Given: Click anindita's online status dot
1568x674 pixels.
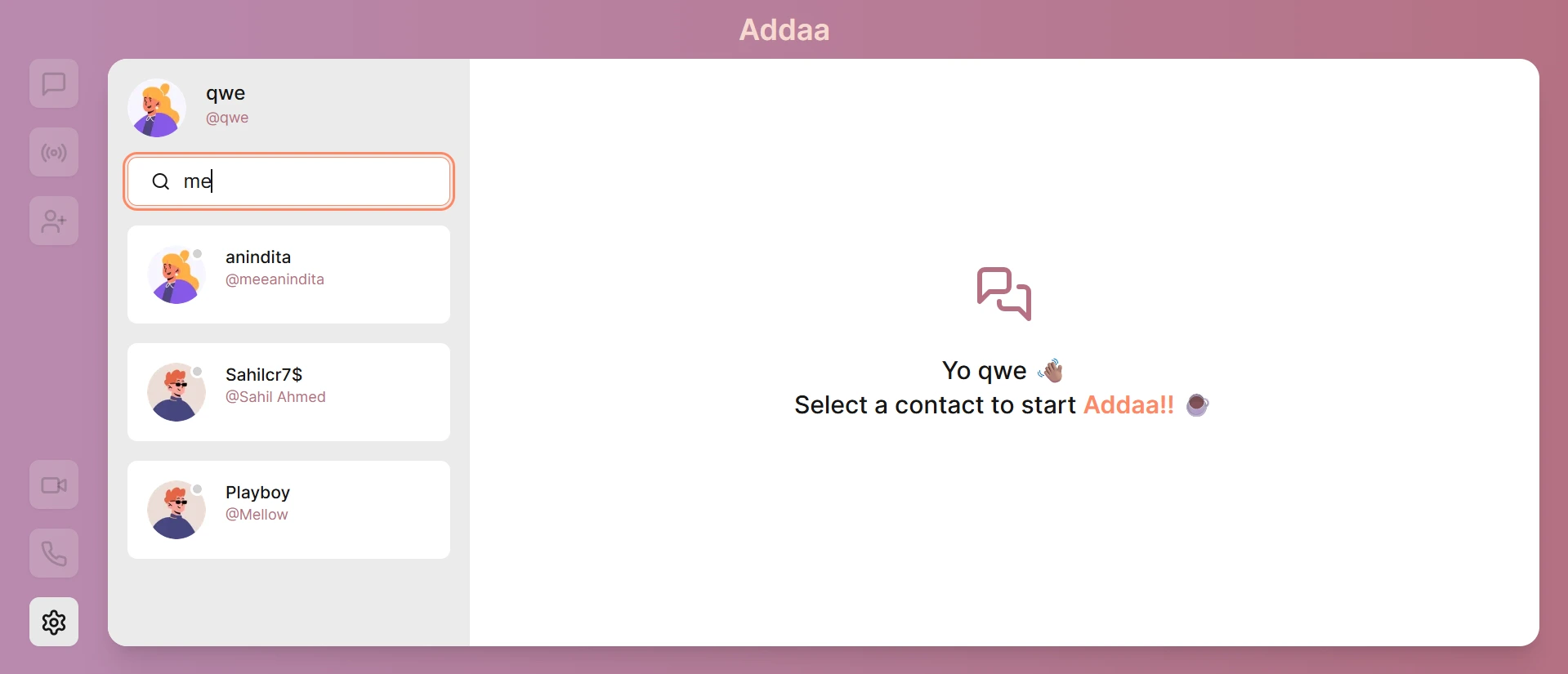Looking at the screenshot, I should coord(198,254).
